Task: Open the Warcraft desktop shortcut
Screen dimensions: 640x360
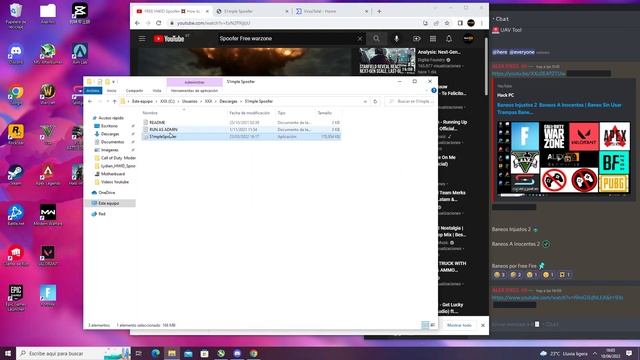Action: point(48,94)
